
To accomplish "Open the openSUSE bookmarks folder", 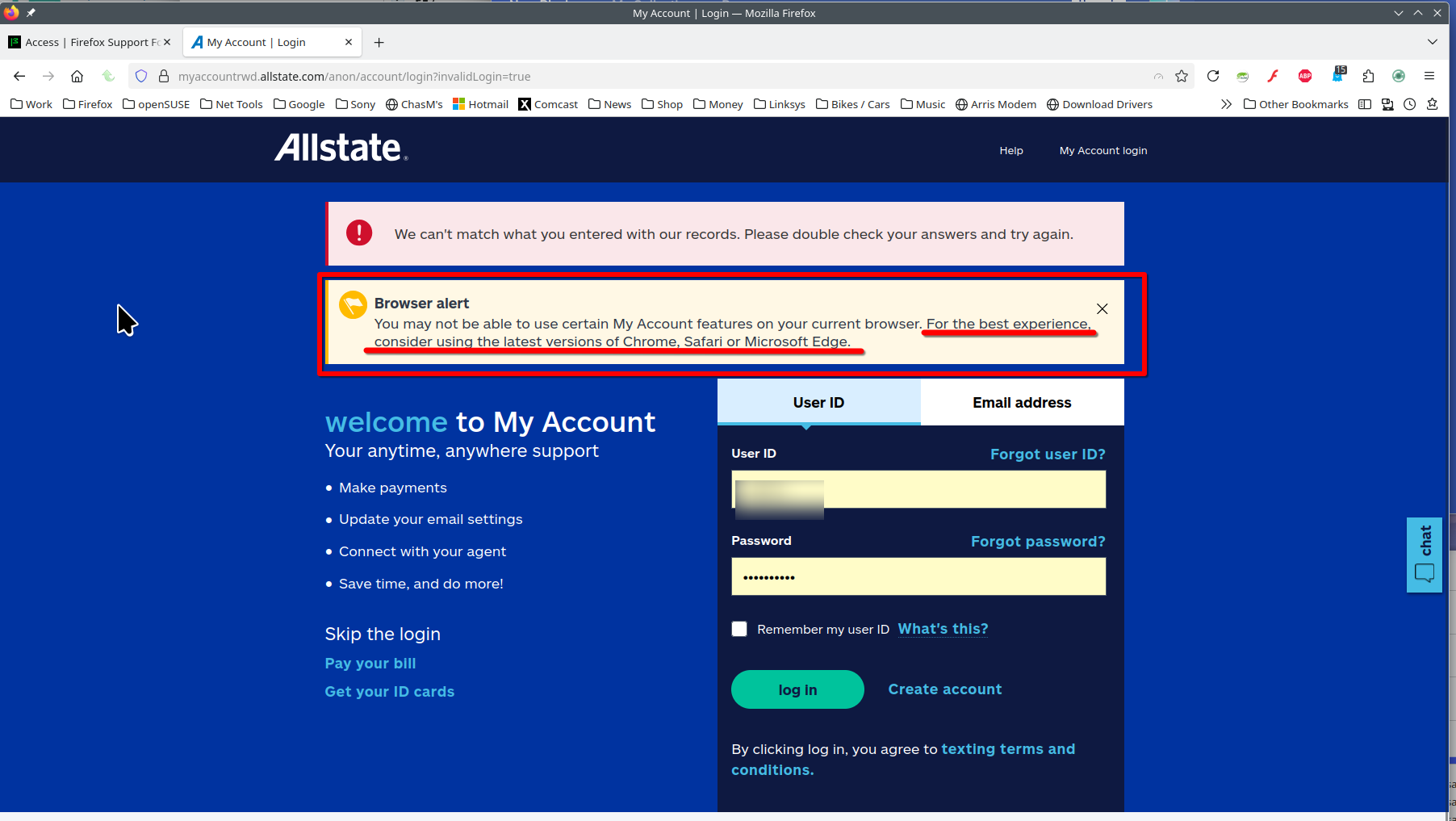I will 157,104.
